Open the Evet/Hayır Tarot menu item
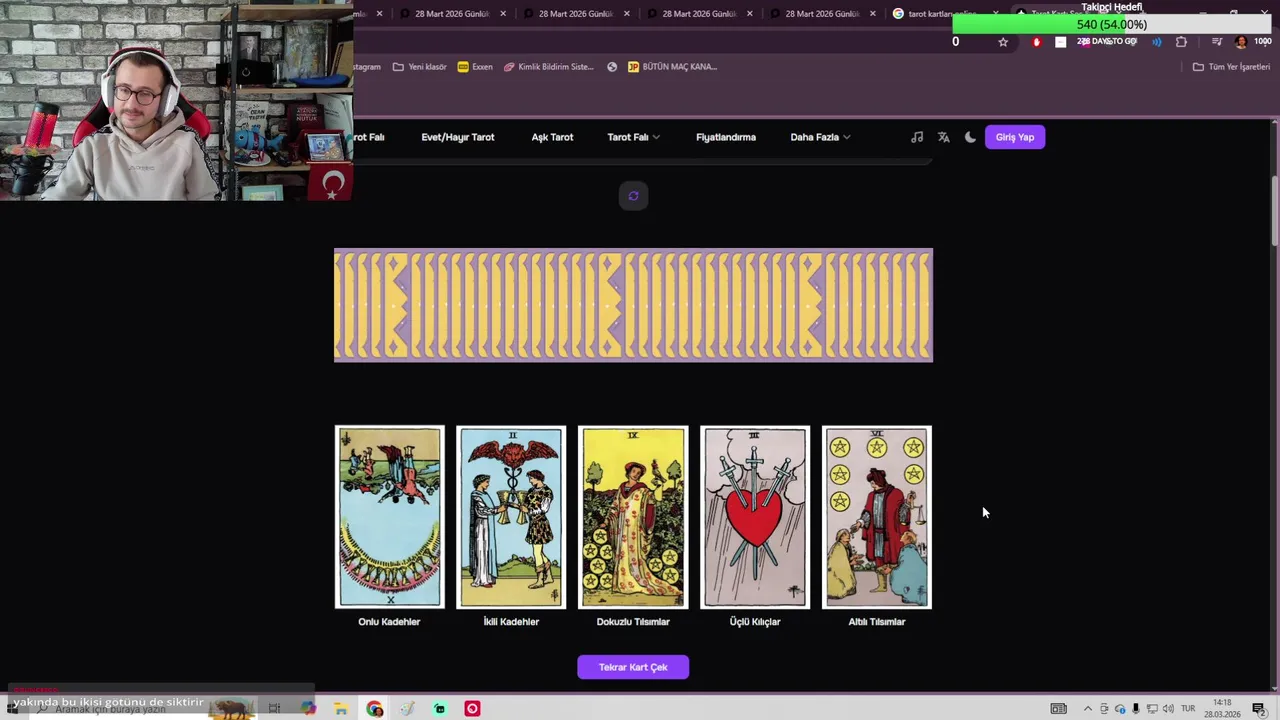The height and width of the screenshot is (720, 1280). click(x=458, y=137)
